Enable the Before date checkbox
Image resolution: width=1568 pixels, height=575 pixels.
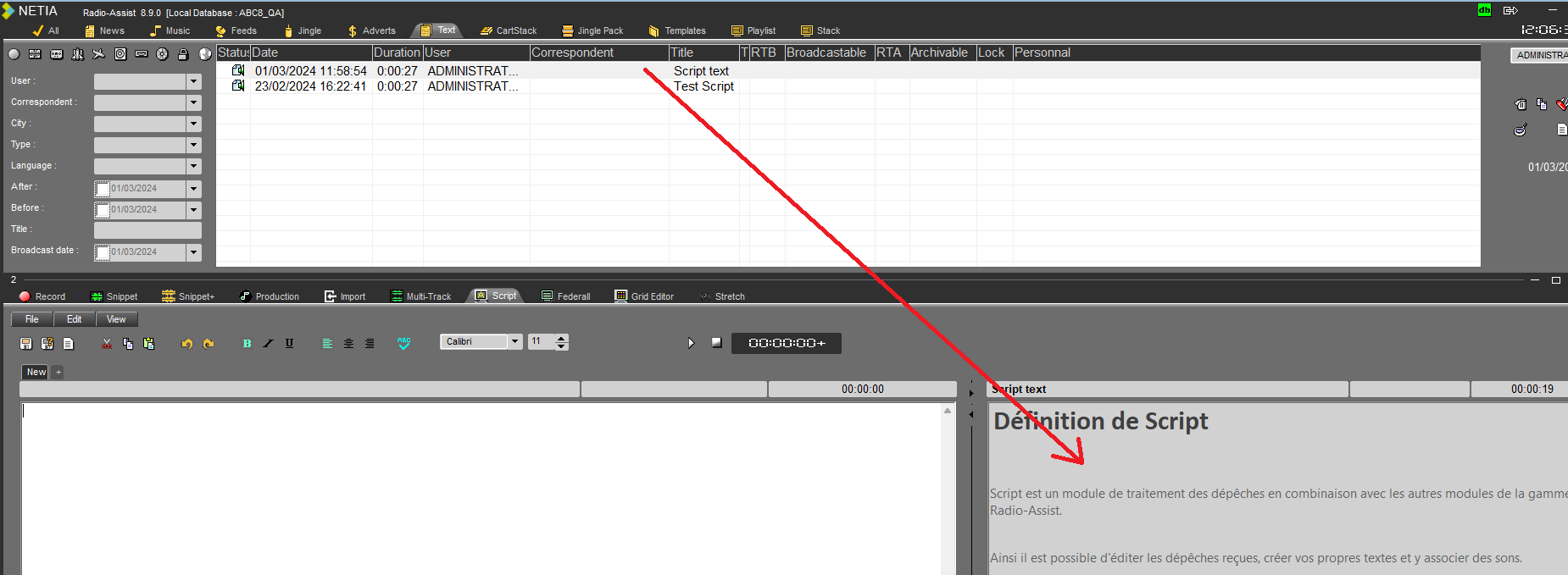[x=103, y=210]
